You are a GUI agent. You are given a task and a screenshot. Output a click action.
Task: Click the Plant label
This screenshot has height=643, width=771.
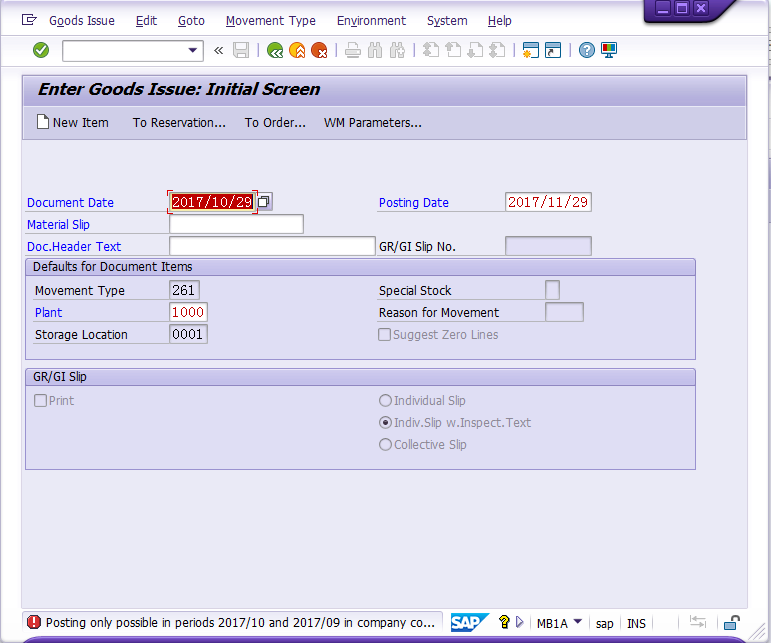pyautogui.click(x=49, y=313)
